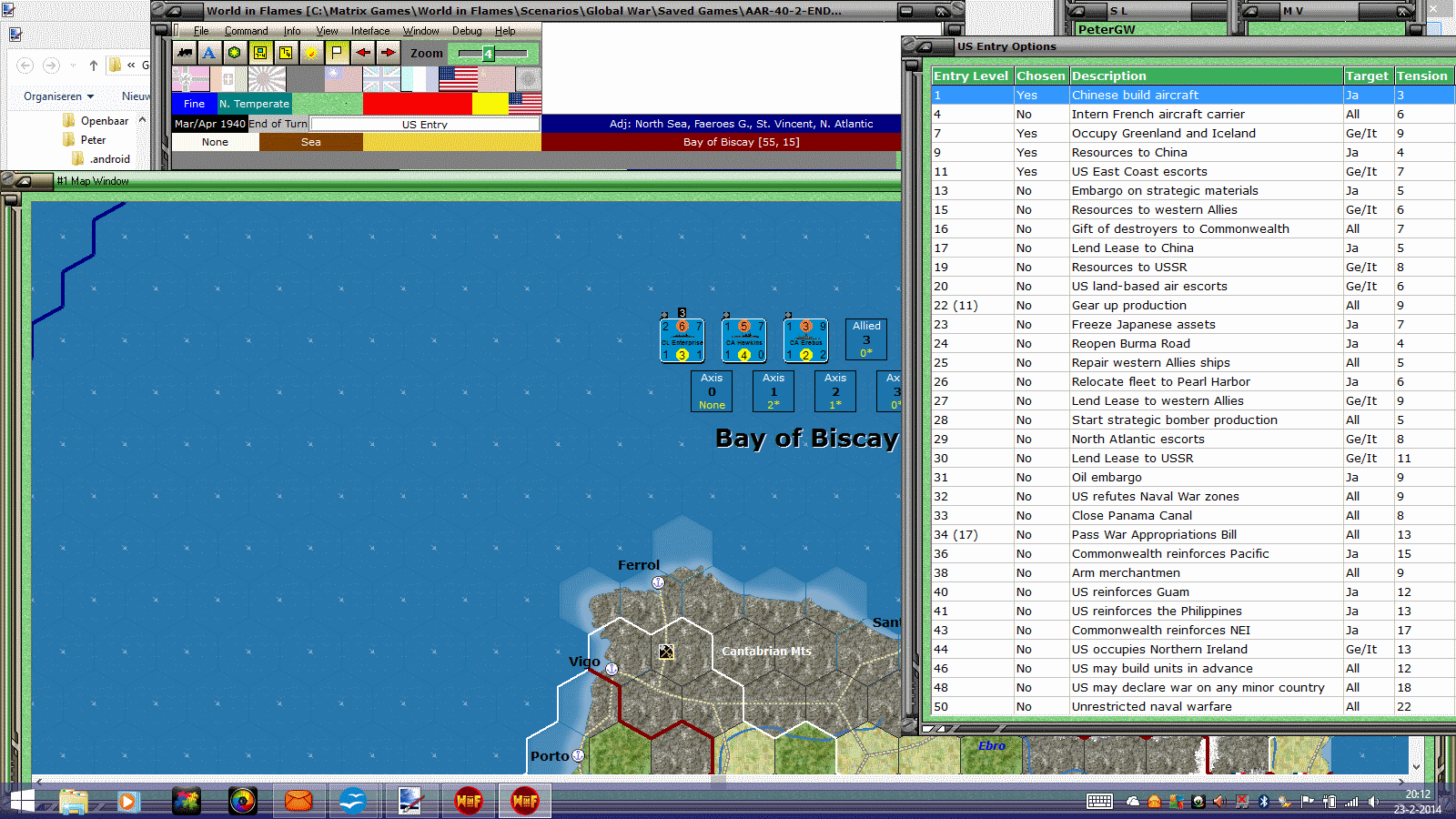This screenshot has height=819, width=1456.
Task: Select the USA flag in the country row
Action: (458, 79)
